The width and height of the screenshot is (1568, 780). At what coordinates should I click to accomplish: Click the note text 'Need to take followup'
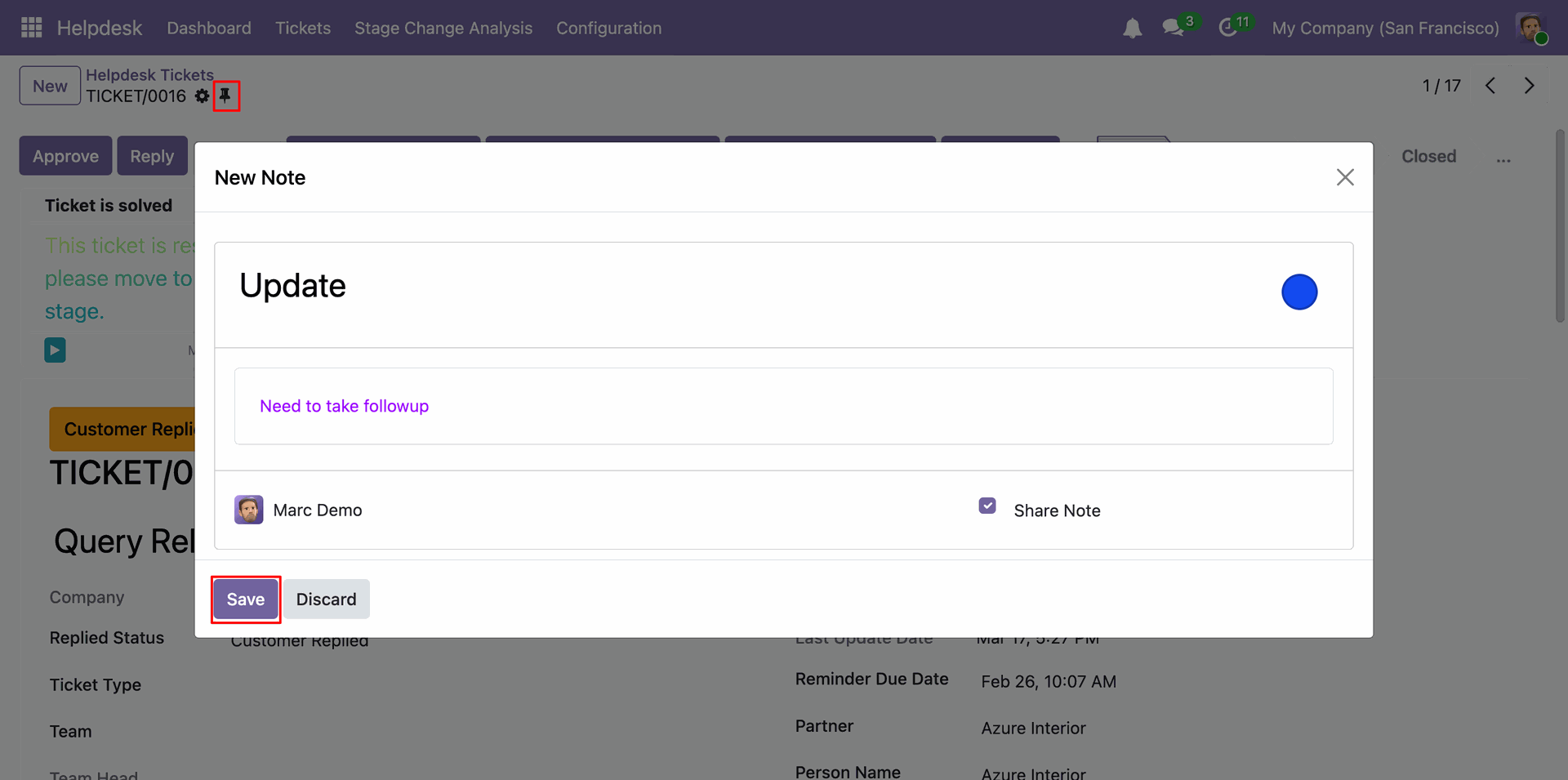(344, 406)
